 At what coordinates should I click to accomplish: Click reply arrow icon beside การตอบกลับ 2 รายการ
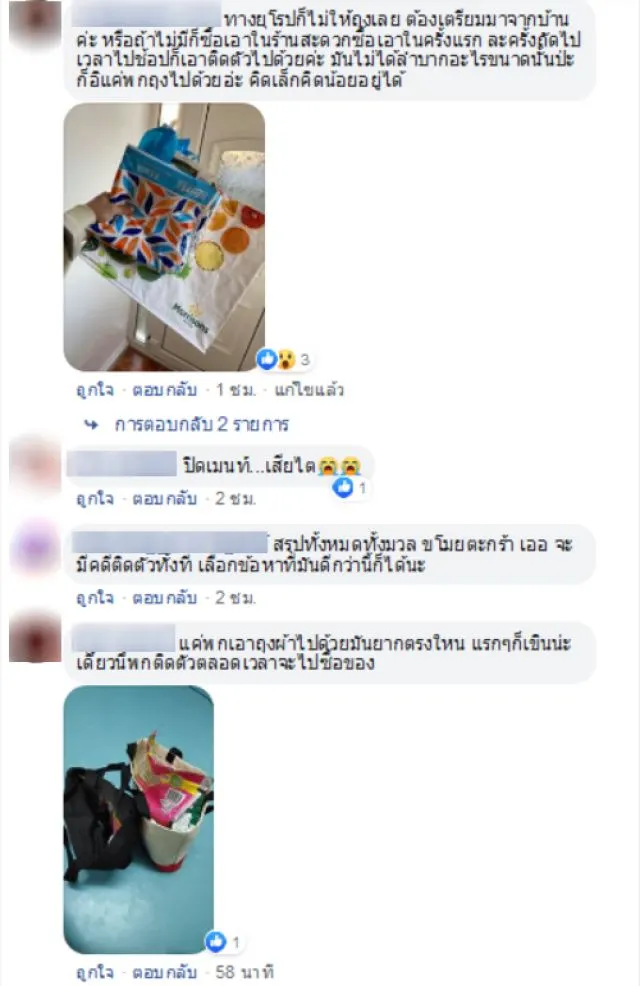tap(92, 425)
